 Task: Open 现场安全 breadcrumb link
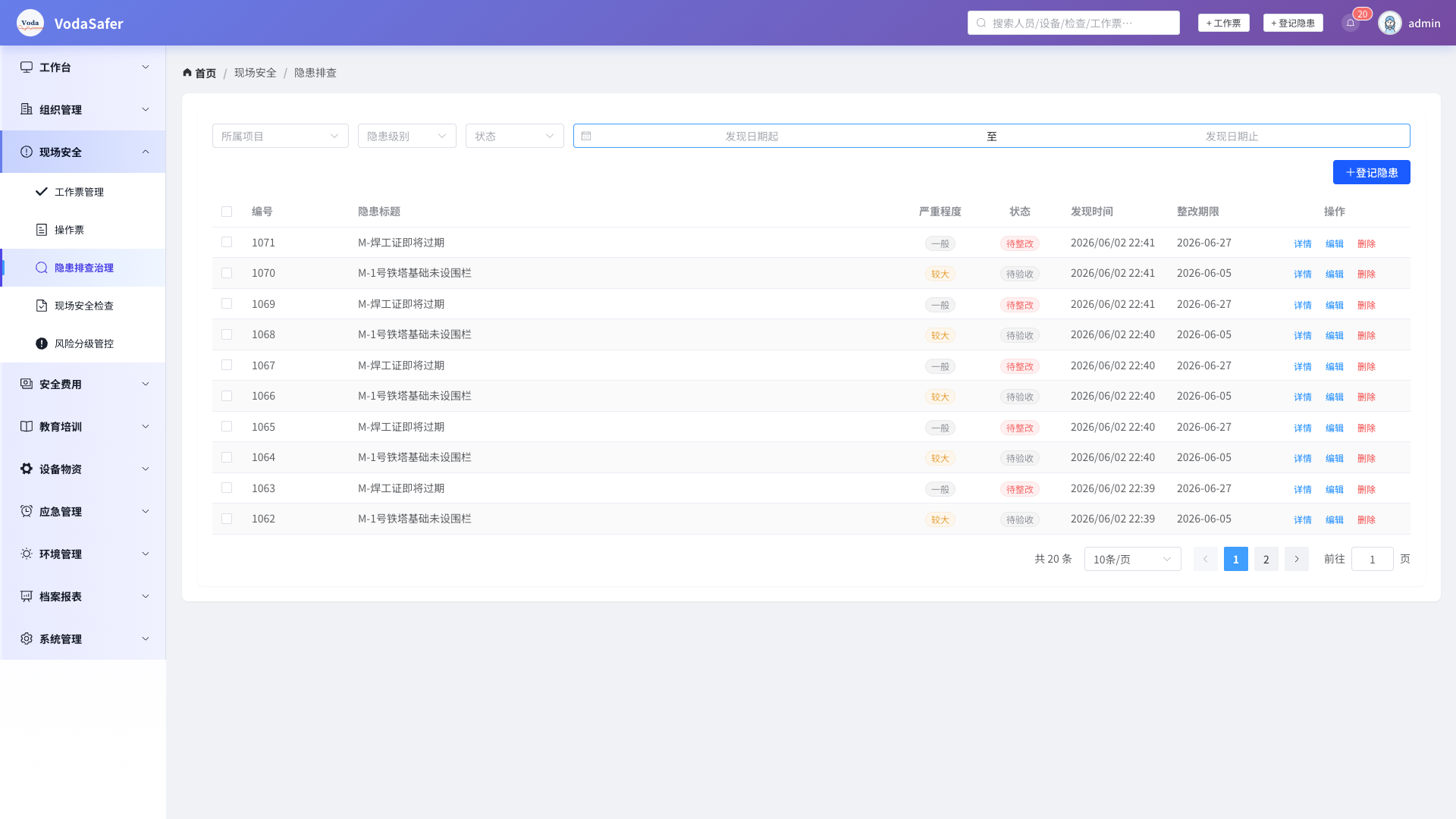pos(256,73)
